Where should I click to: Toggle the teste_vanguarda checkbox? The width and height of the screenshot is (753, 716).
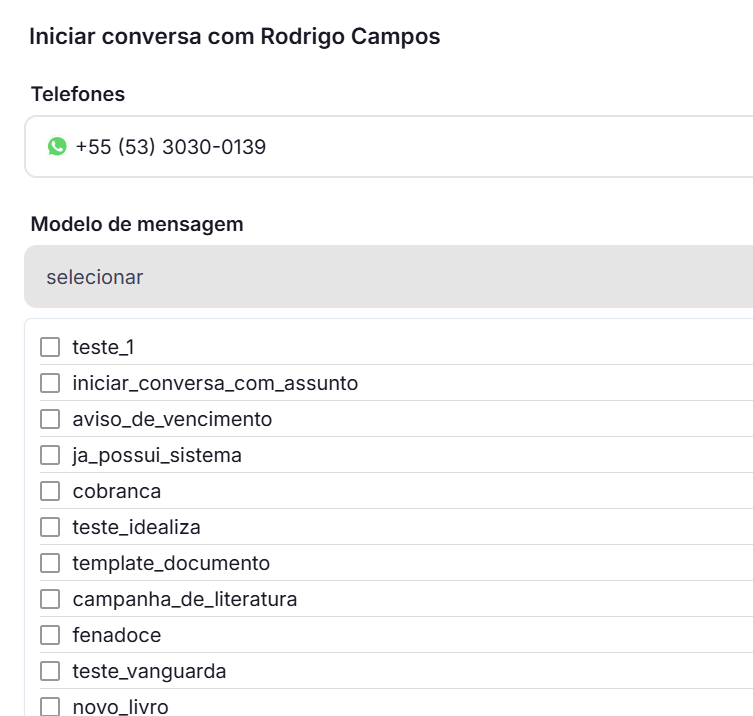[x=50, y=671]
